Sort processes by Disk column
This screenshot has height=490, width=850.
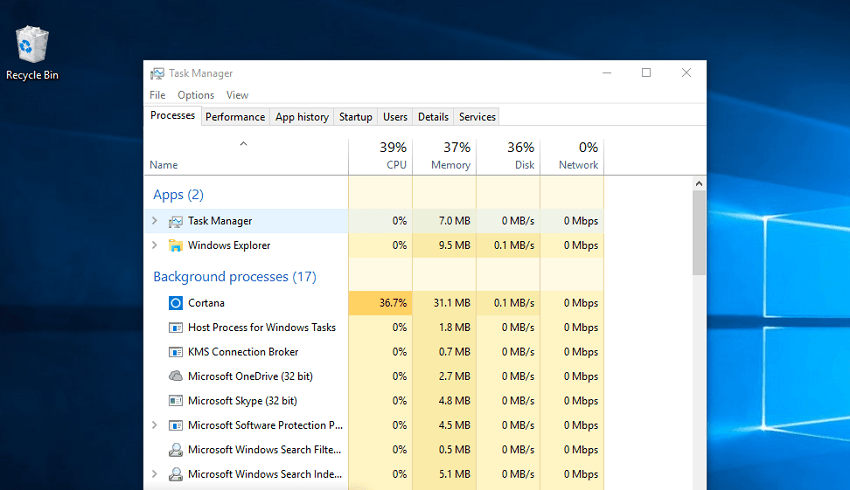[x=508, y=157]
